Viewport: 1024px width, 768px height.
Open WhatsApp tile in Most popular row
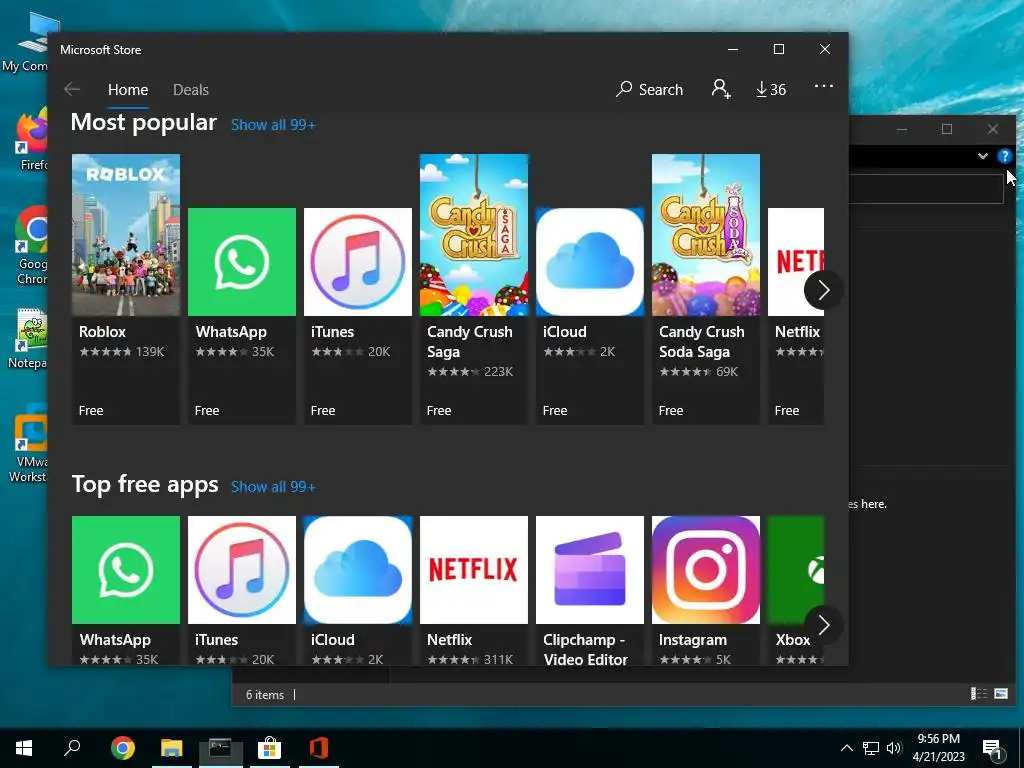(242, 316)
